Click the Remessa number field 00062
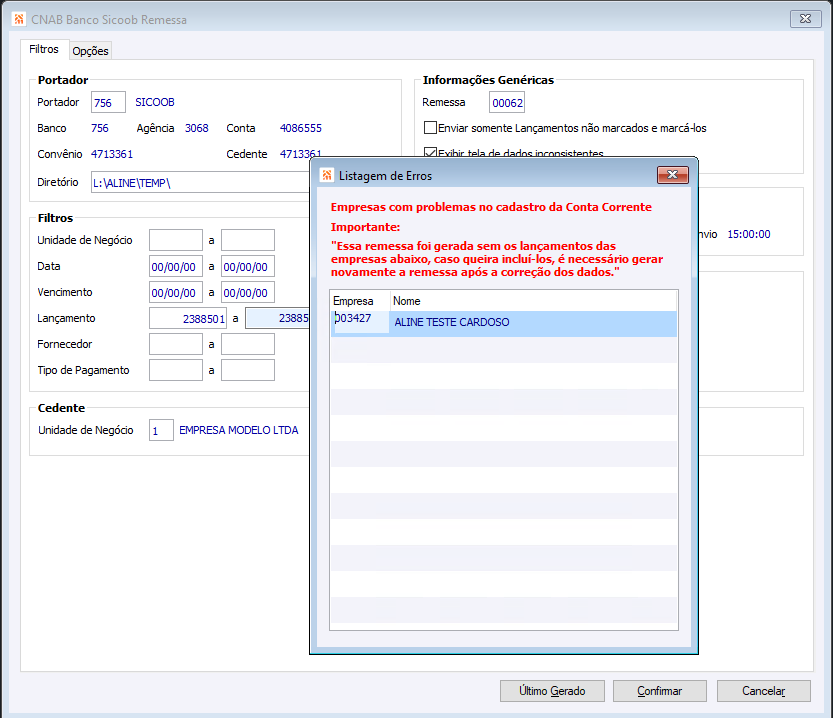This screenshot has height=718, width=833. 507,102
